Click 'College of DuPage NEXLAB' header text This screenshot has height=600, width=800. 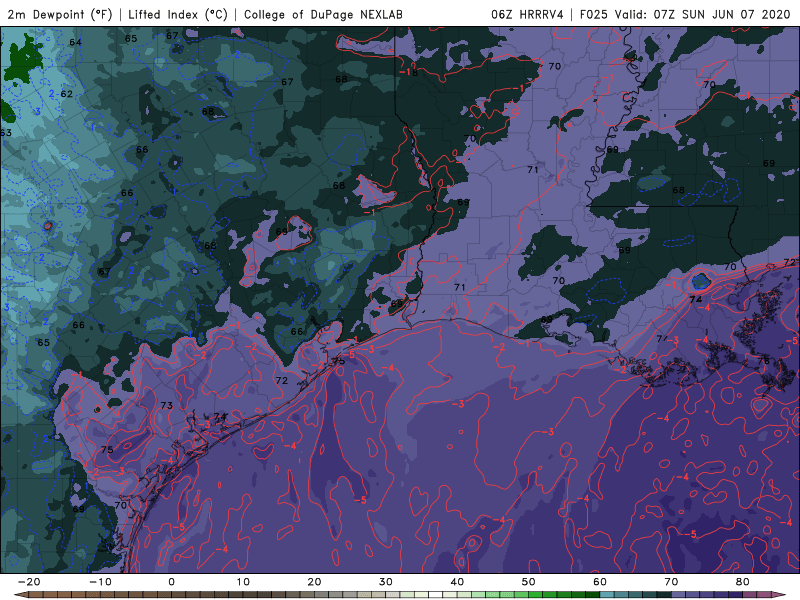[323, 14]
